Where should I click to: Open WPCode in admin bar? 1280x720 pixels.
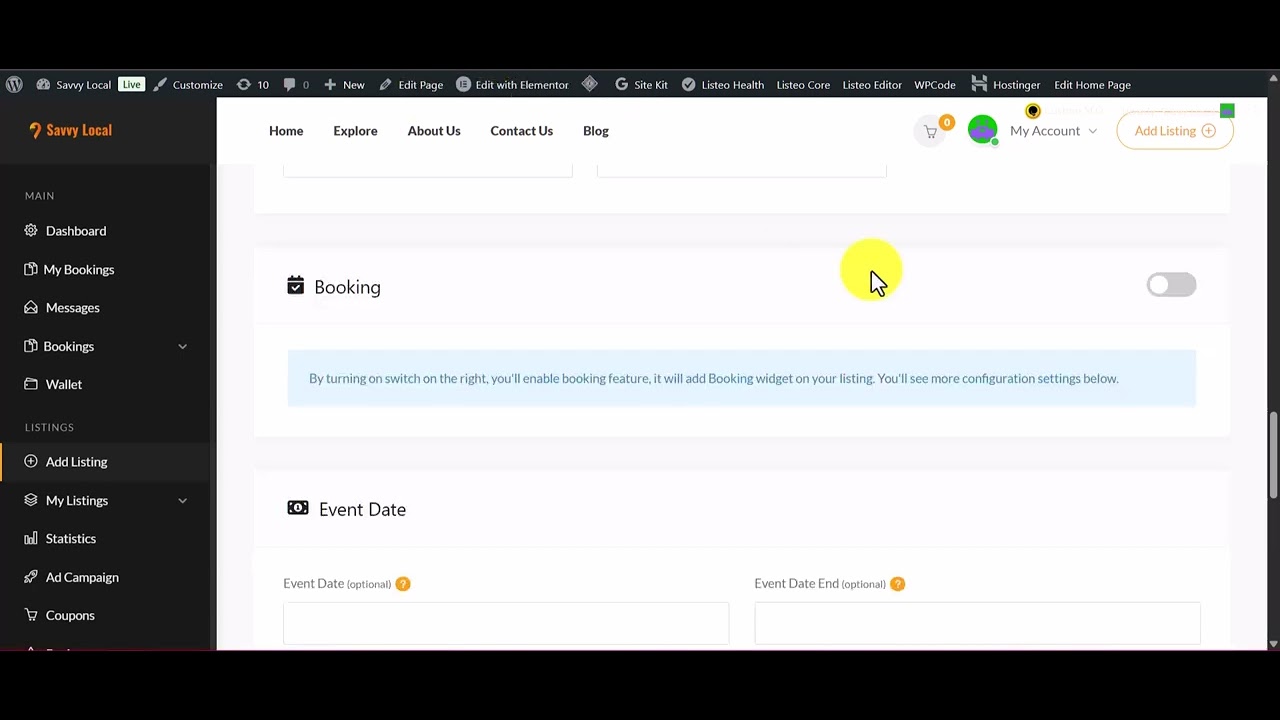click(x=935, y=85)
